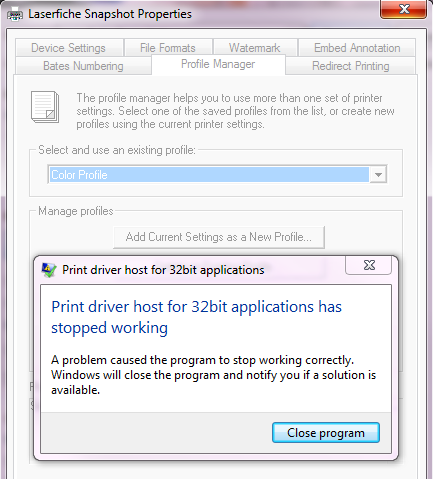Open the Device Settings tab
This screenshot has height=479, width=433.
pyautogui.click(x=69, y=48)
